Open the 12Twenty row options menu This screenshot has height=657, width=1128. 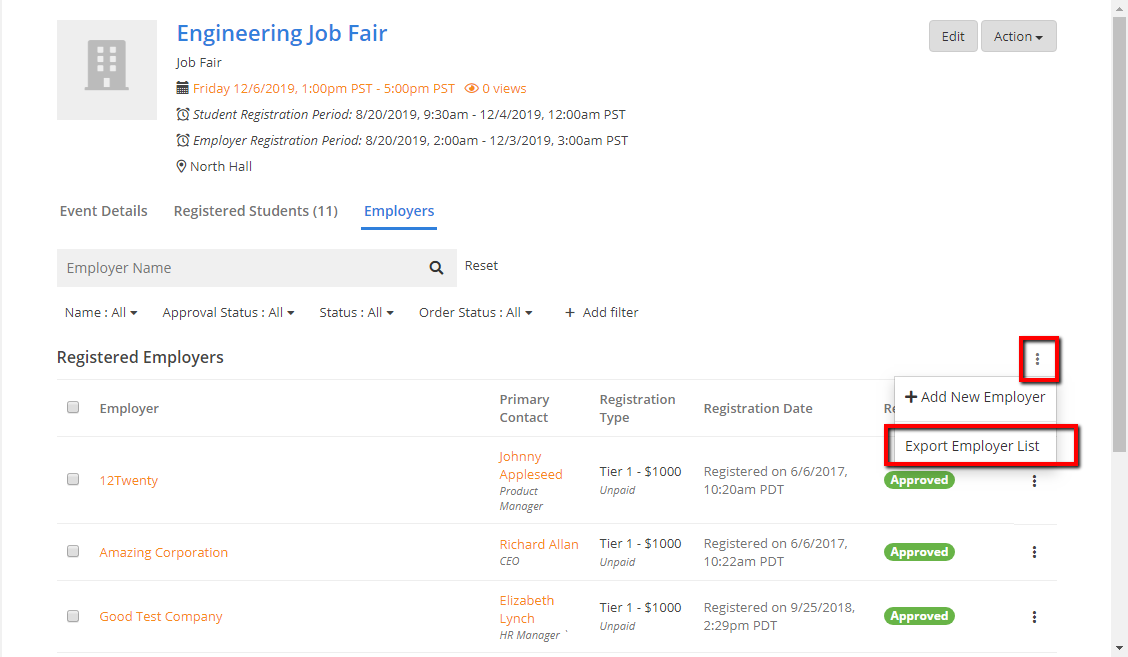1034,481
